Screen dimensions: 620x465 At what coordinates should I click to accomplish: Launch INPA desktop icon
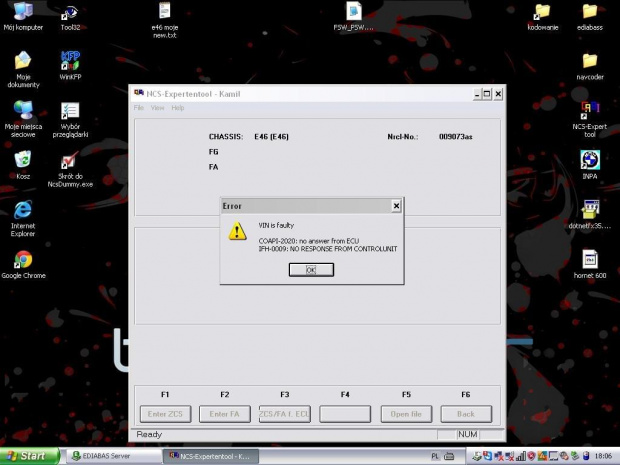click(x=590, y=165)
